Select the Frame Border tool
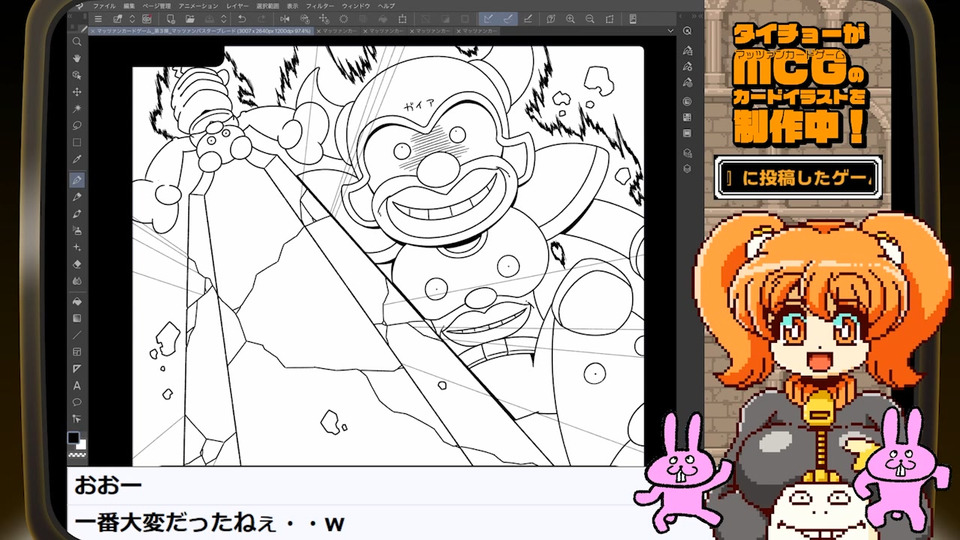The image size is (960, 540). click(77, 352)
